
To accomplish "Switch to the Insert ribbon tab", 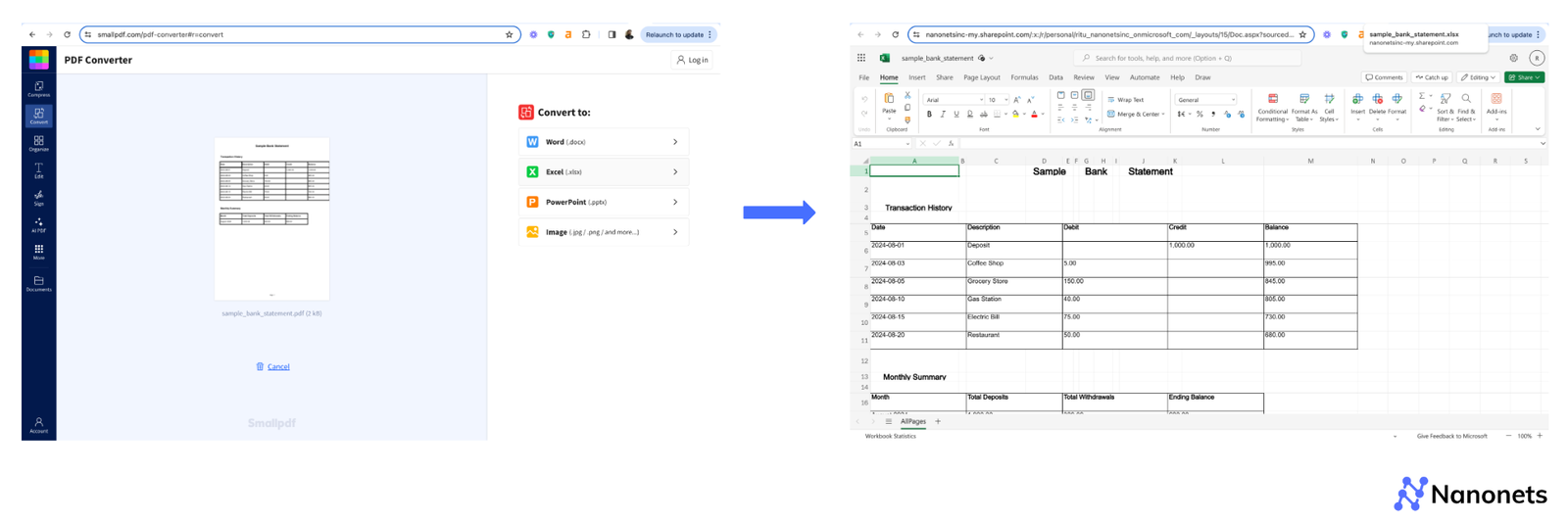I will tap(916, 77).
